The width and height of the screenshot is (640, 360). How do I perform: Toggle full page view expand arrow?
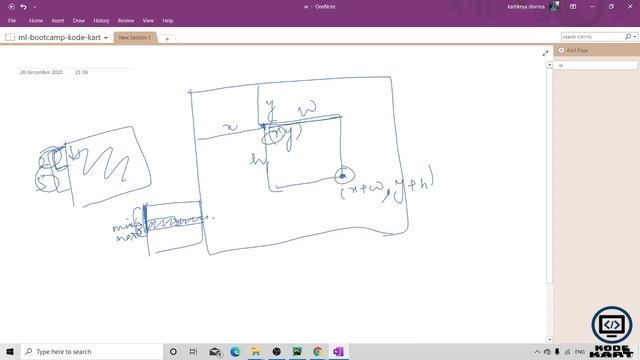tap(545, 53)
